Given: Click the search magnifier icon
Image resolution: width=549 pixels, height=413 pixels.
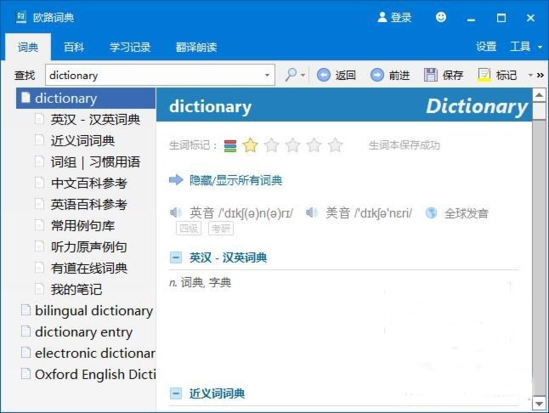Looking at the screenshot, I should [291, 75].
